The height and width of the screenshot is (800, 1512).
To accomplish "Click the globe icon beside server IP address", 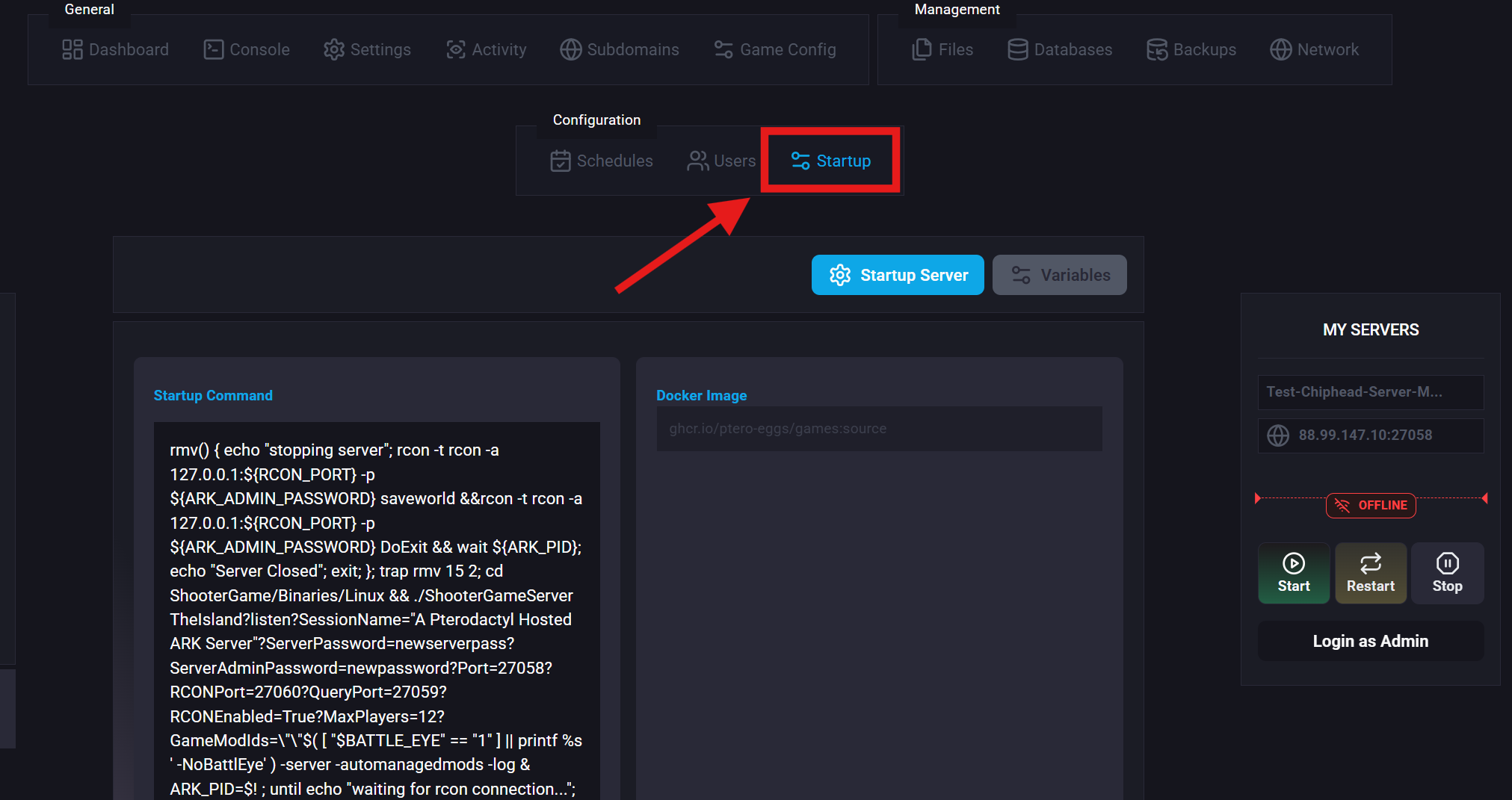I will [1278, 435].
